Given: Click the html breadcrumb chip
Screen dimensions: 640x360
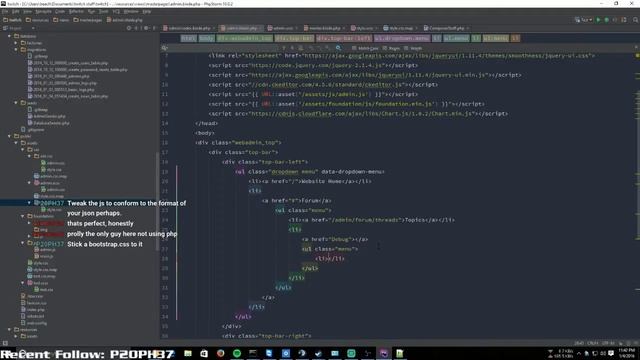Looking at the screenshot, I should click(x=188, y=38).
